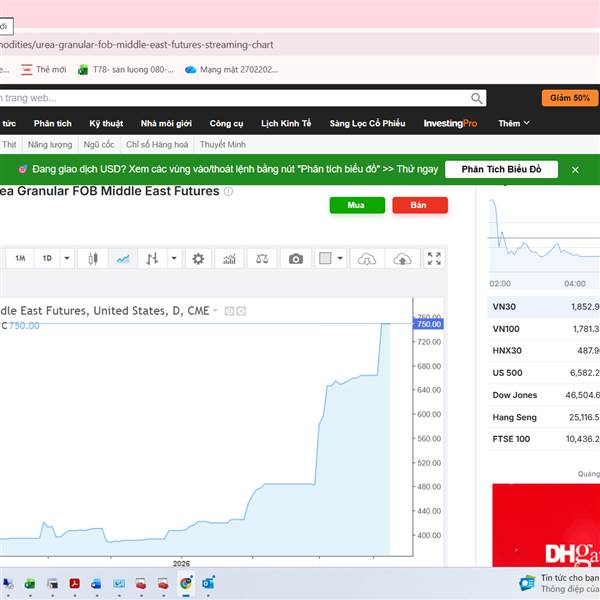Open the indicators icon in chart toolbar

pyautogui.click(x=230, y=259)
